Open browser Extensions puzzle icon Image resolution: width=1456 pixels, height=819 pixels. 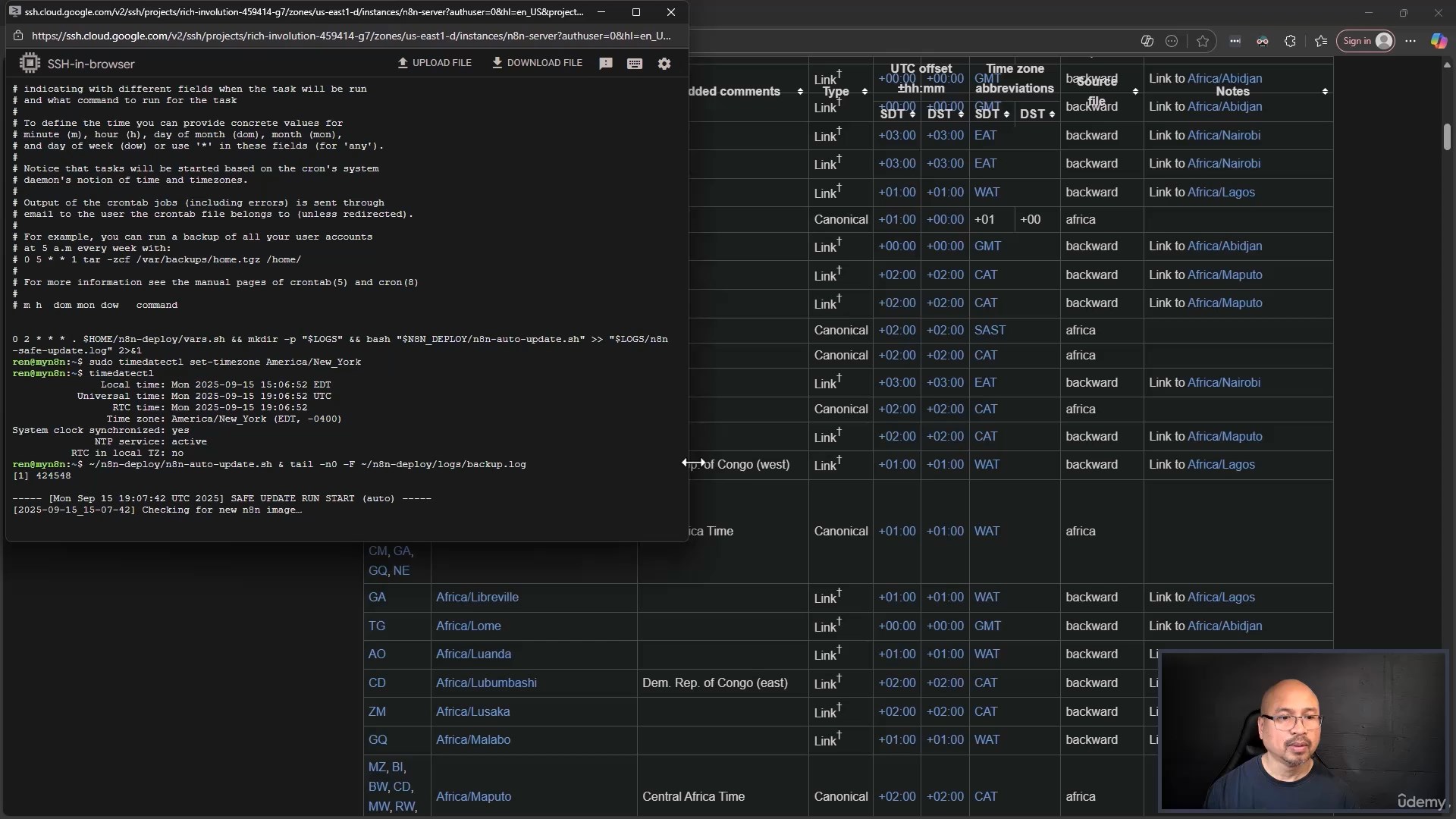tap(1290, 41)
